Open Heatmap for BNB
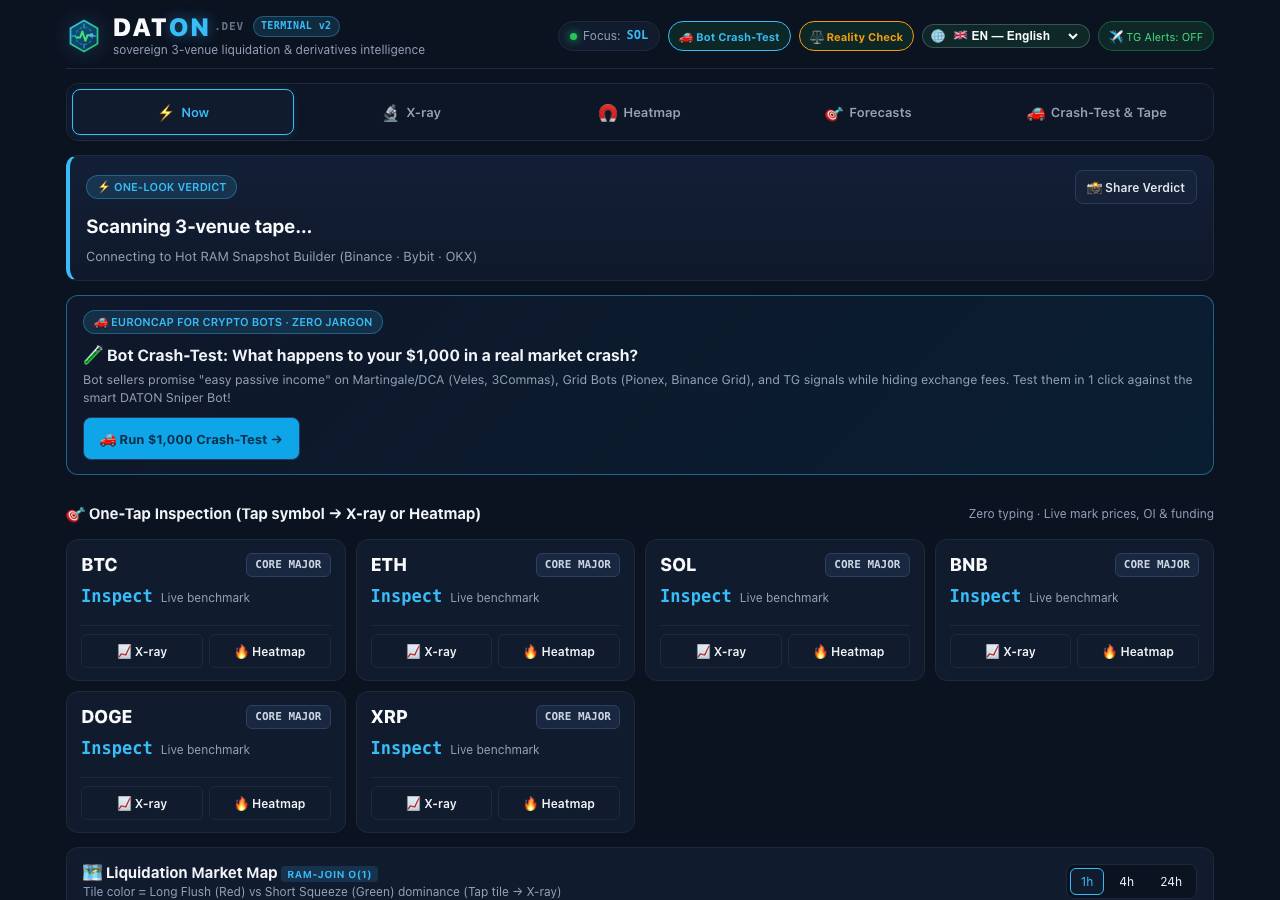 [1138, 651]
